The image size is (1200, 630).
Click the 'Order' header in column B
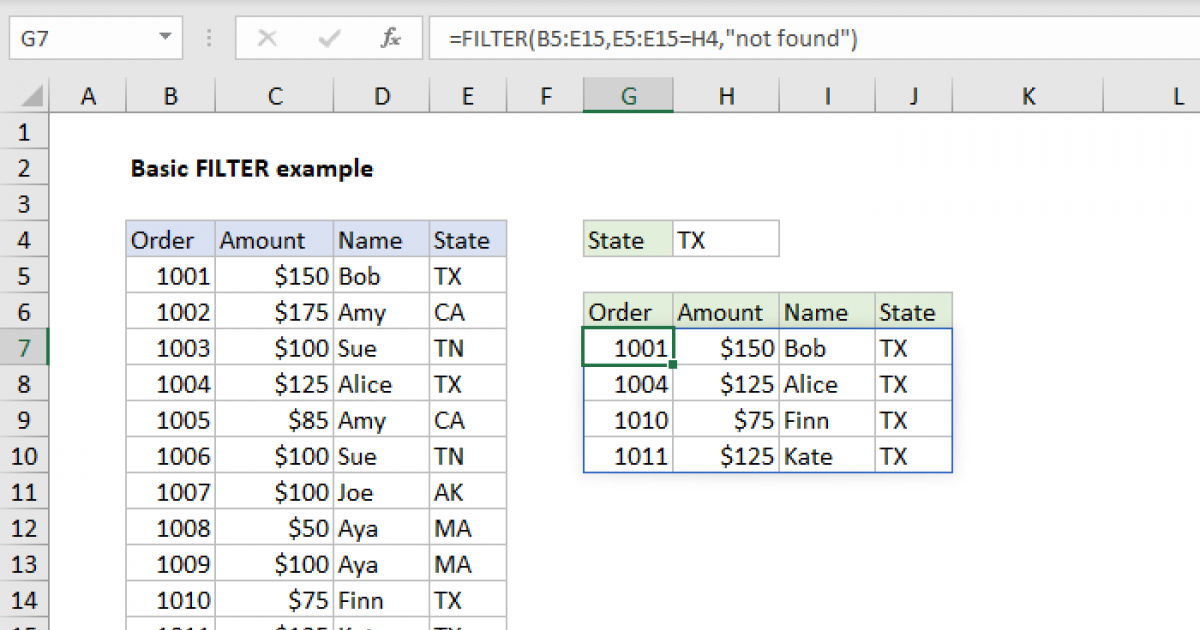coord(170,240)
